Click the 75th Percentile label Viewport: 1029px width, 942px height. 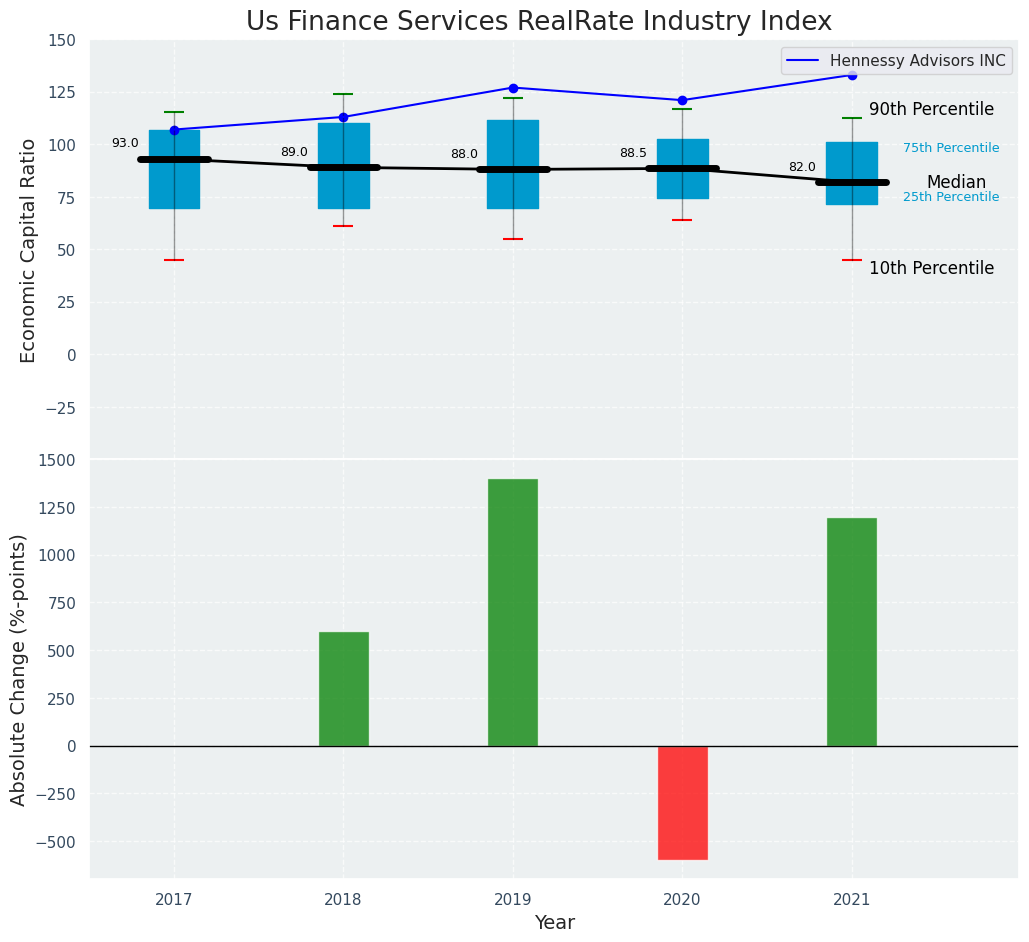(951, 148)
